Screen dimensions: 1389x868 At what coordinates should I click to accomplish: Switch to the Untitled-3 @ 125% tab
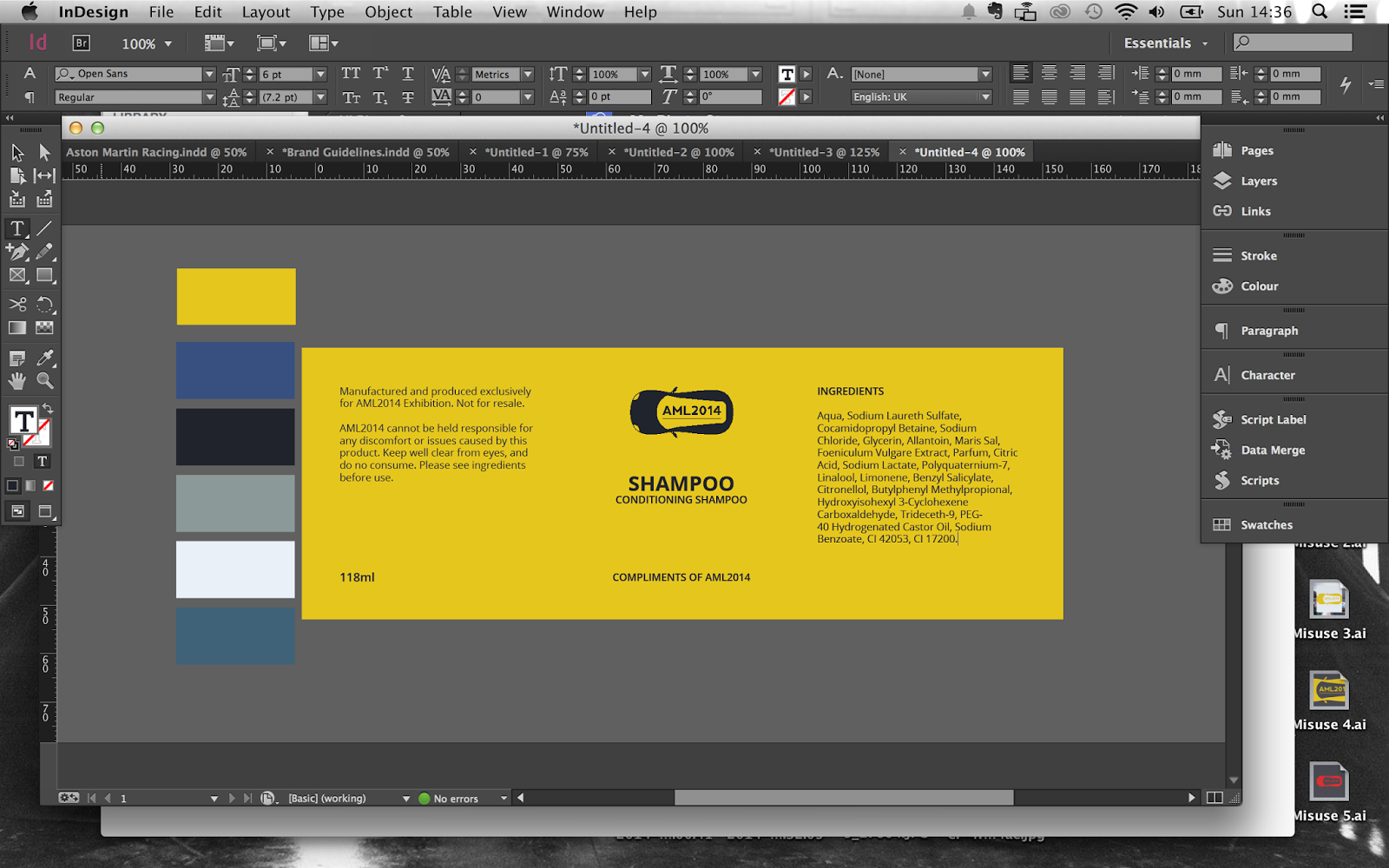pyautogui.click(x=824, y=152)
